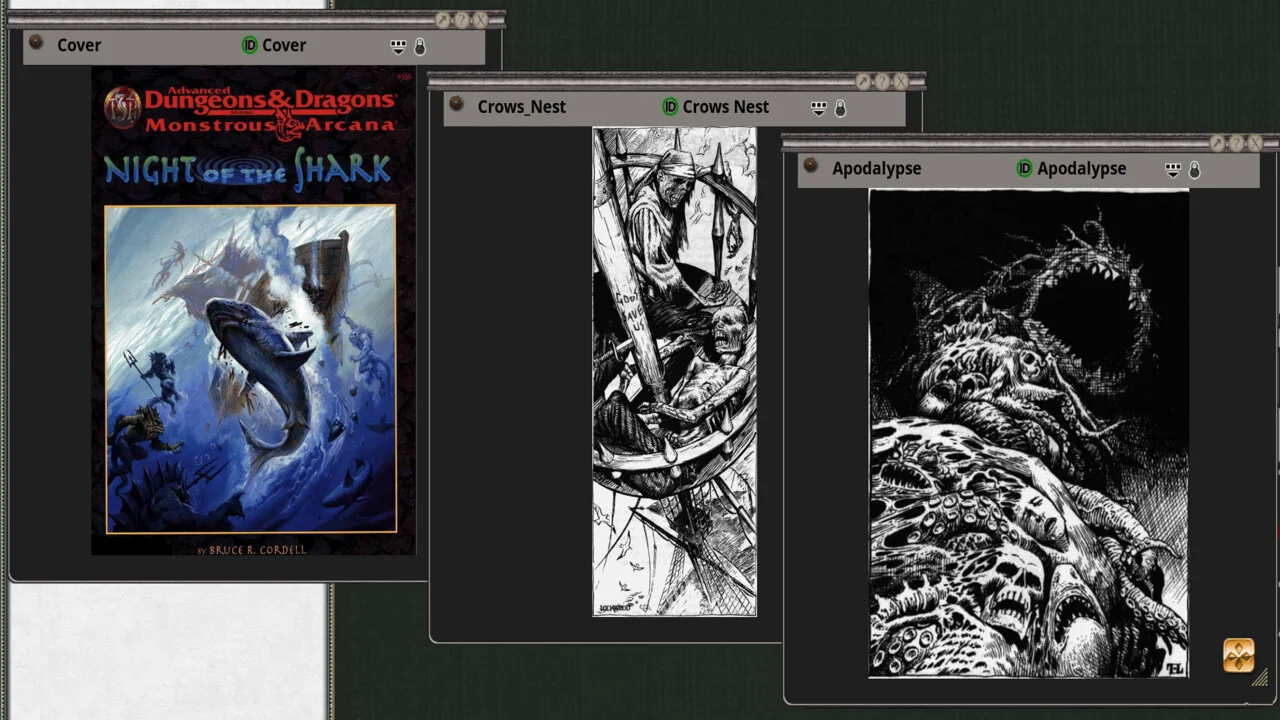Toggle the padlock on Cover image
Screen dimensions: 1280x720
420,47
